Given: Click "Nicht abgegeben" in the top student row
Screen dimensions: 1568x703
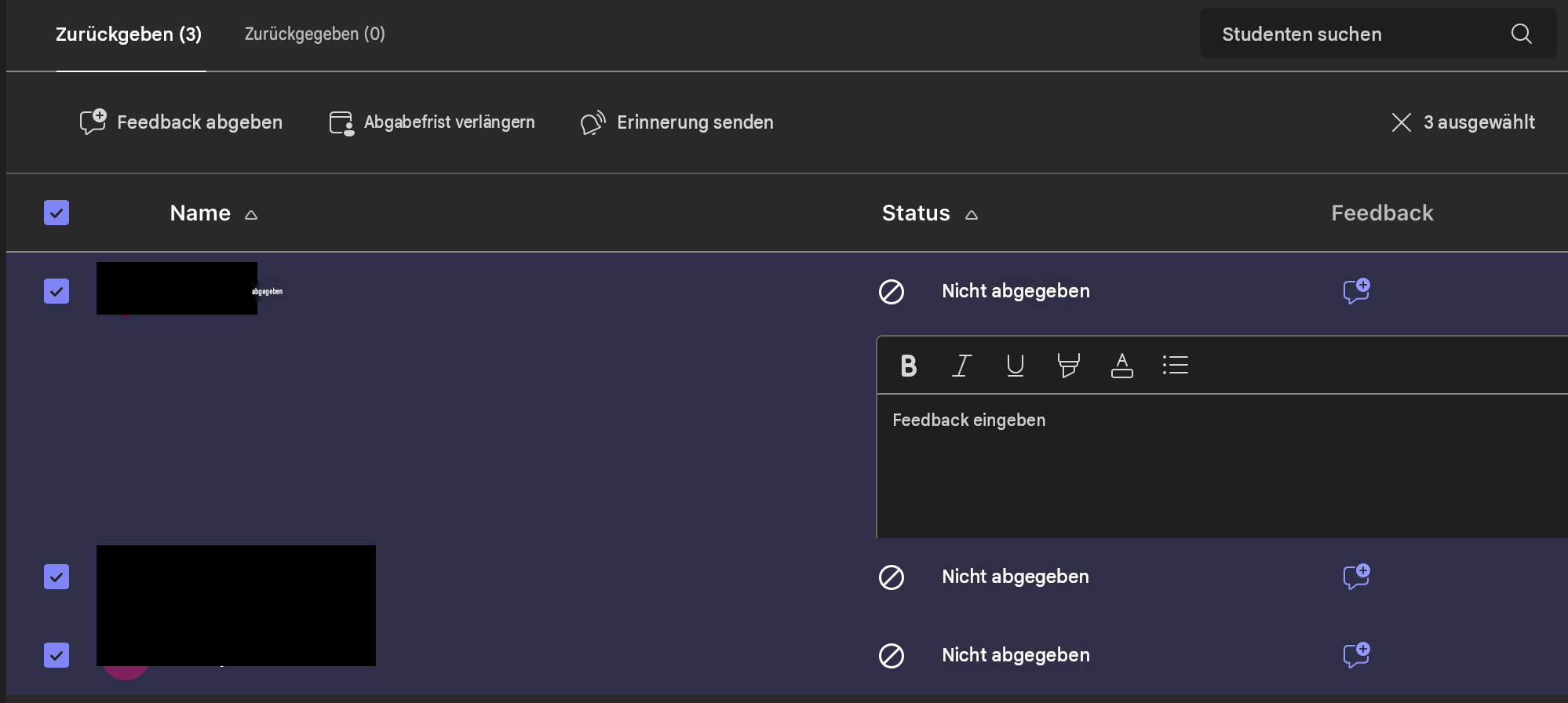Looking at the screenshot, I should [x=1016, y=291].
